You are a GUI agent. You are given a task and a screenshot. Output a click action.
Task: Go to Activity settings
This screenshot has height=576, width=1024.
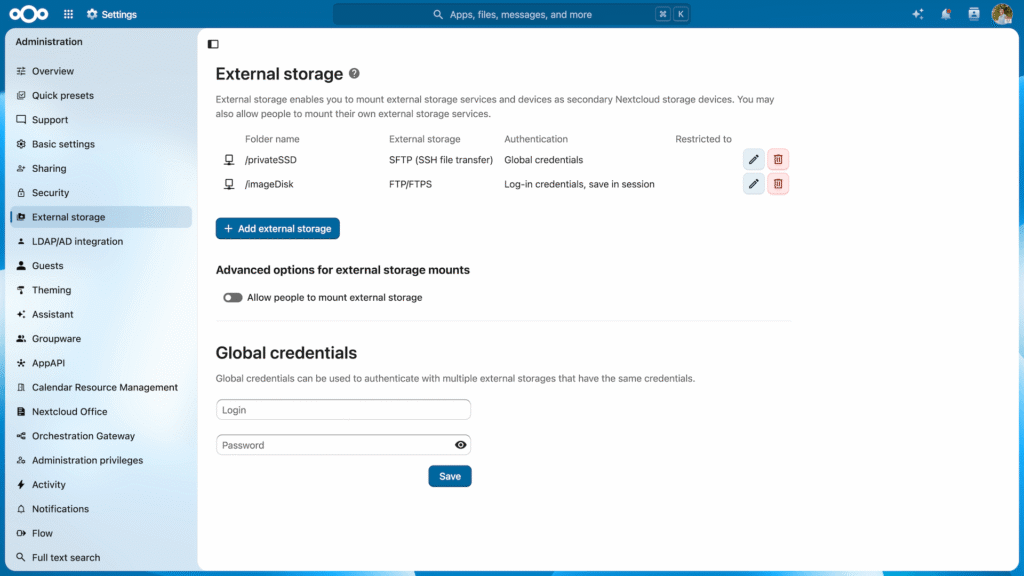101,485
